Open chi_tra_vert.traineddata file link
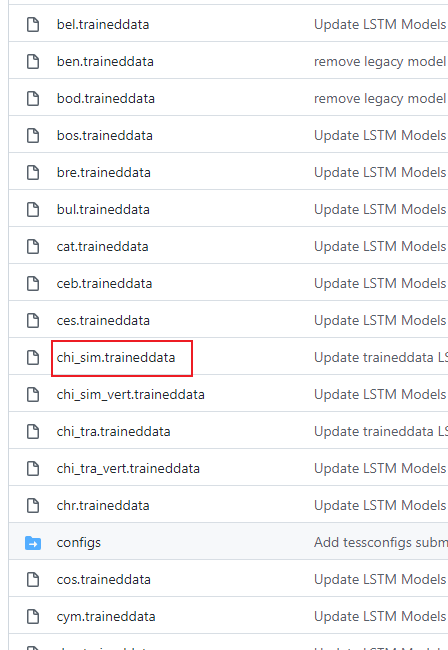This screenshot has width=448, height=650. tap(128, 468)
